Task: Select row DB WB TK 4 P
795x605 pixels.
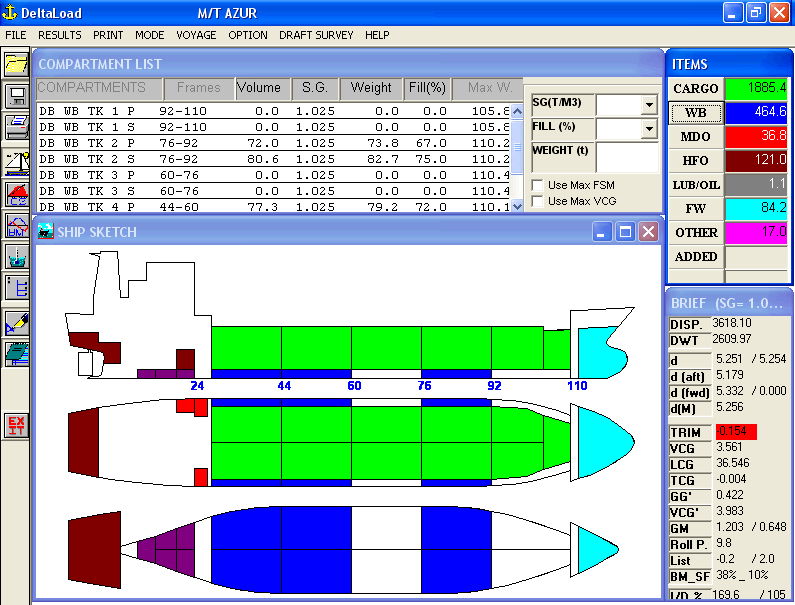Action: pyautogui.click(x=274, y=207)
